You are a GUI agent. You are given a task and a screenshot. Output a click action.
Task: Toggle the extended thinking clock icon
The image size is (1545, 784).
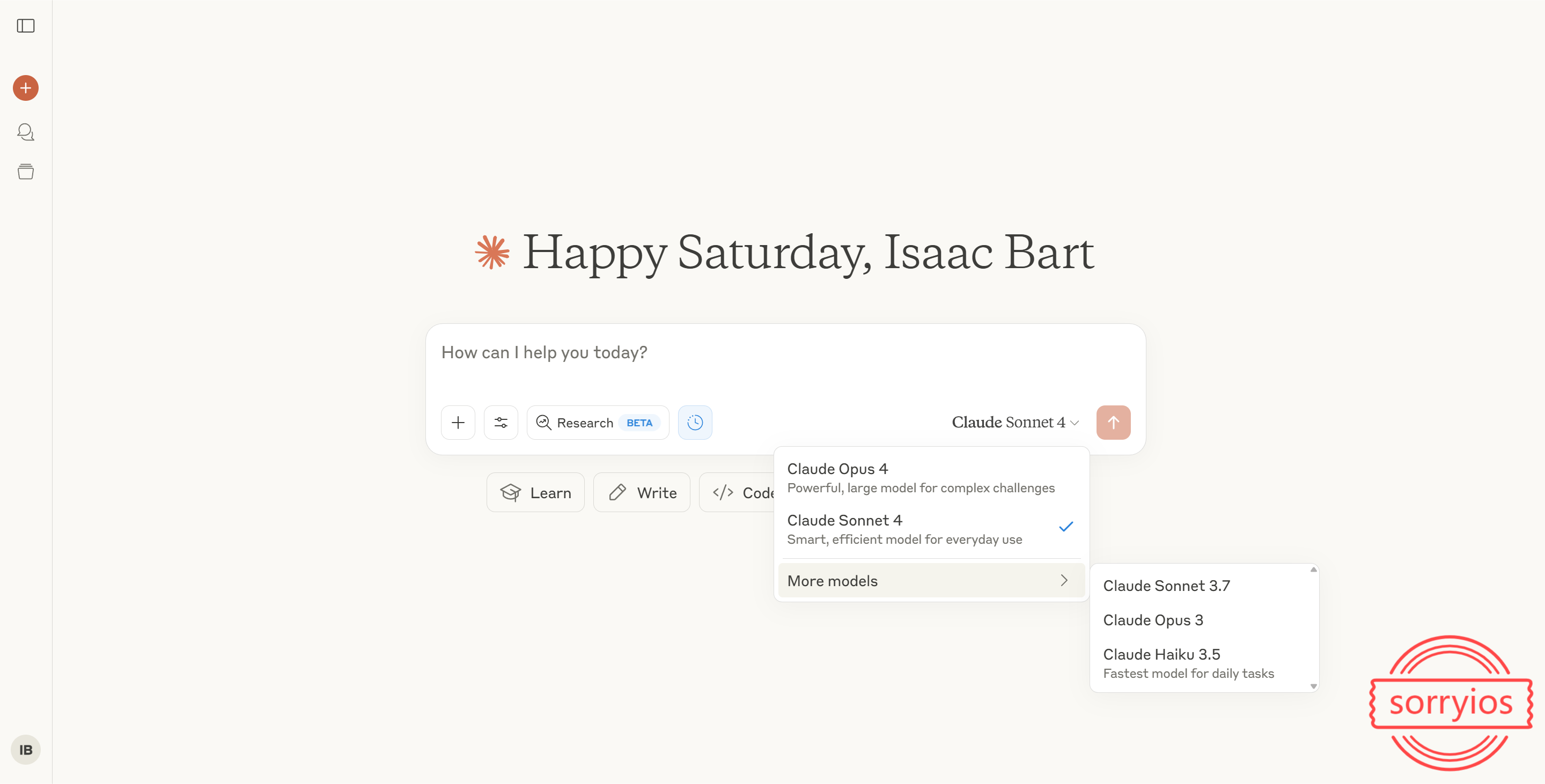[x=695, y=423]
